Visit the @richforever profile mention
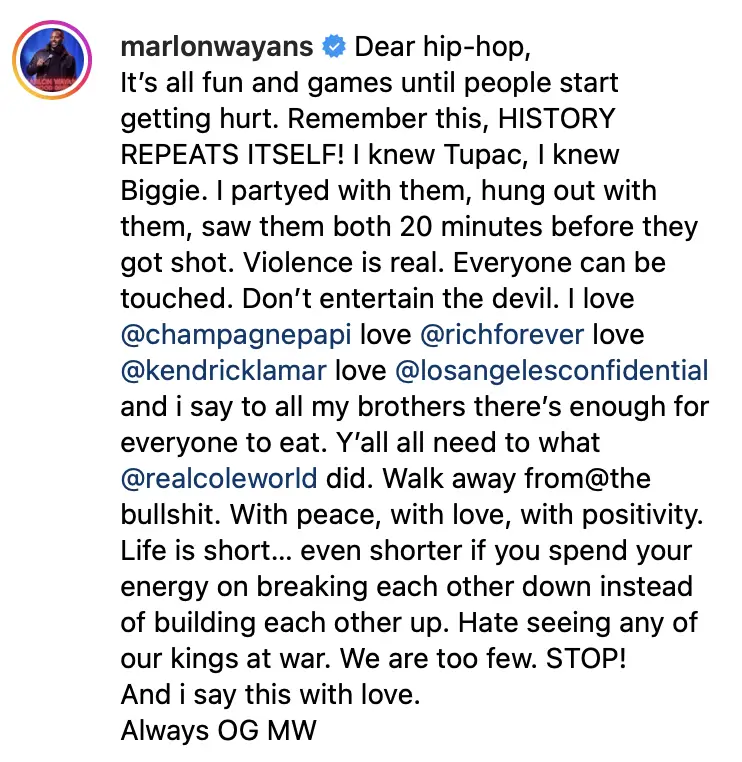Viewport: 742px width, 762px height. tap(502, 335)
